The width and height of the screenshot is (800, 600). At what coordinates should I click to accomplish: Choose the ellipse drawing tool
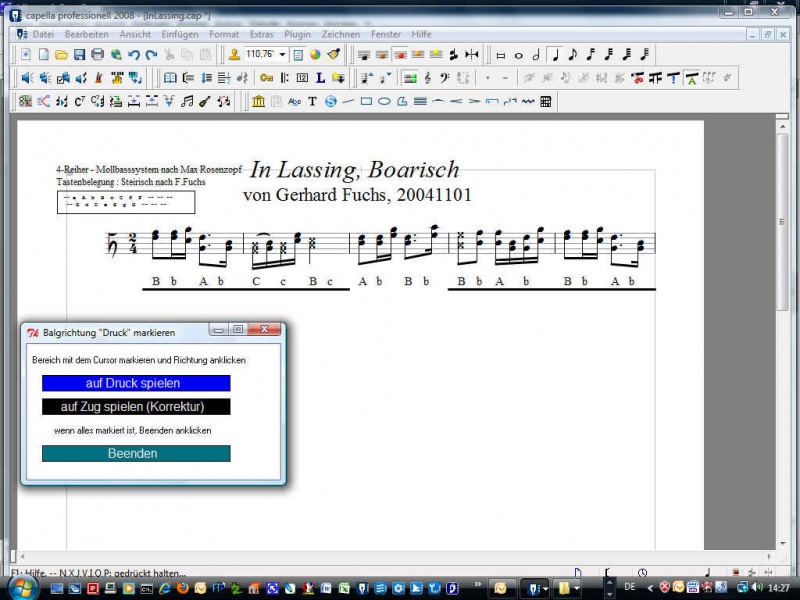(x=384, y=101)
